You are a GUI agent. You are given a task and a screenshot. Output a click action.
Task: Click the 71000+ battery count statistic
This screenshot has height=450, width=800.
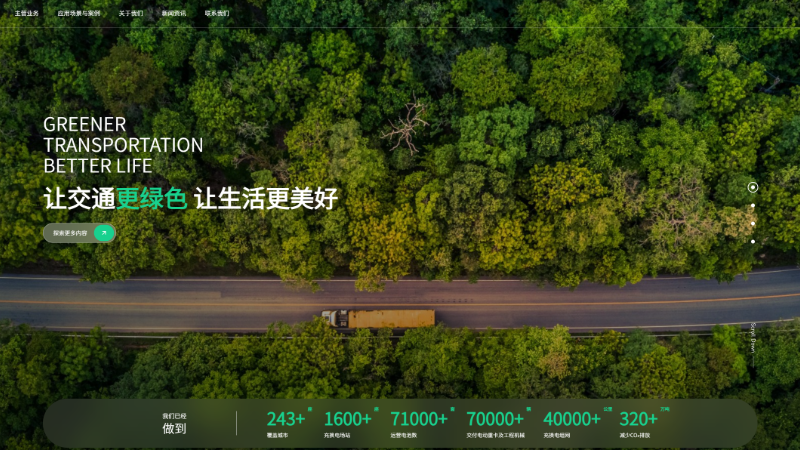(x=419, y=422)
